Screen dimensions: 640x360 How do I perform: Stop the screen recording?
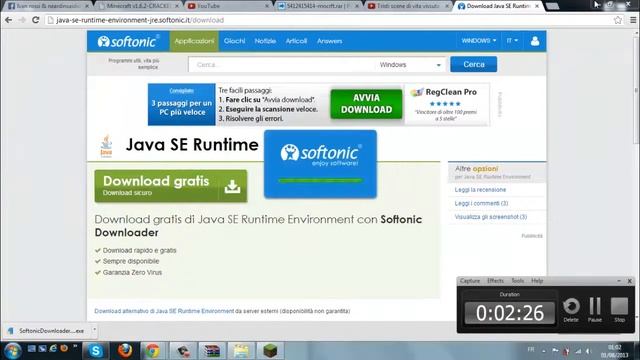[620, 309]
